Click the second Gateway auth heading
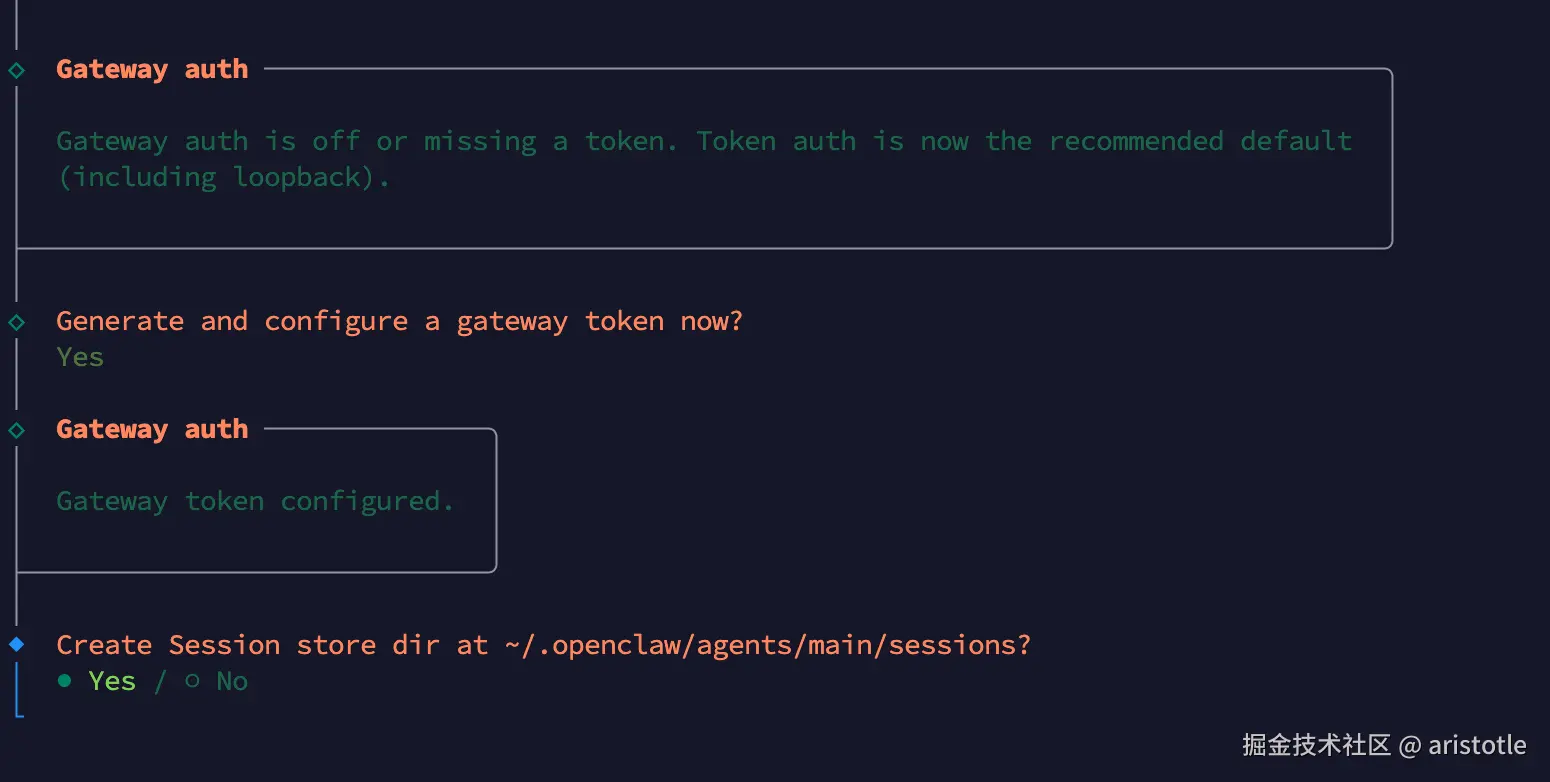Viewport: 1550px width, 782px height. 152,429
